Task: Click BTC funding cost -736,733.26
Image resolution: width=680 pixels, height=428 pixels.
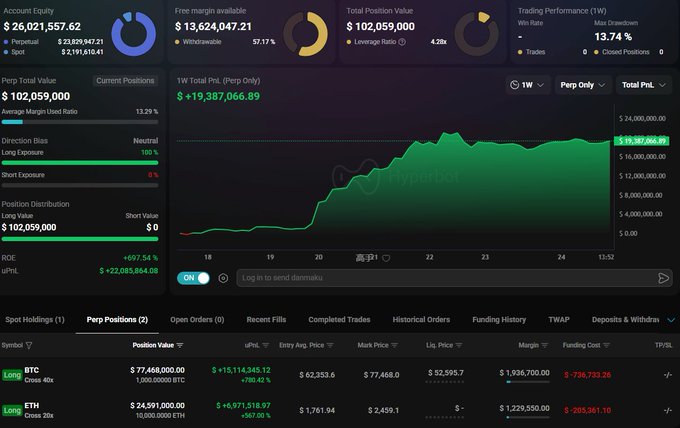Action: tap(588, 375)
